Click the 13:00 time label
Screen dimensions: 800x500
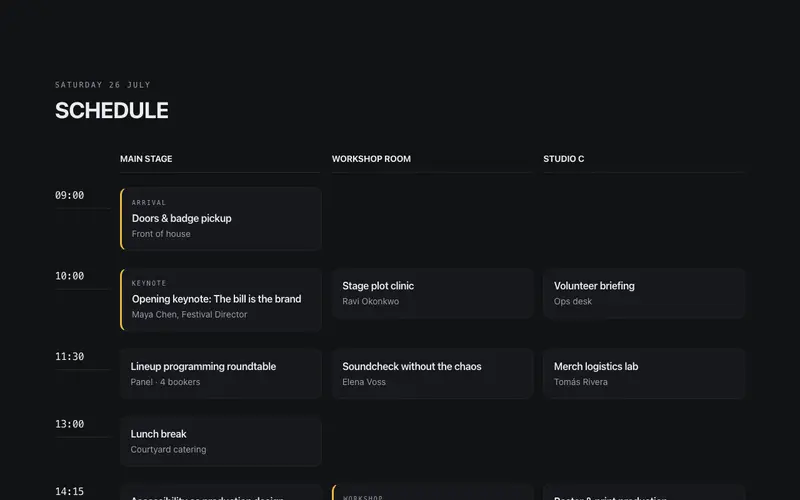(x=69, y=424)
